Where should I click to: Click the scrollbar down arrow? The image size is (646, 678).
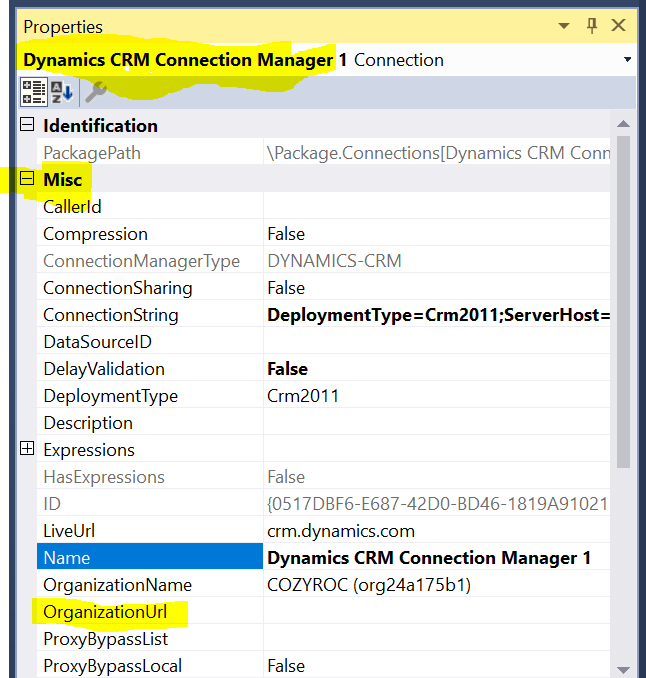click(623, 669)
